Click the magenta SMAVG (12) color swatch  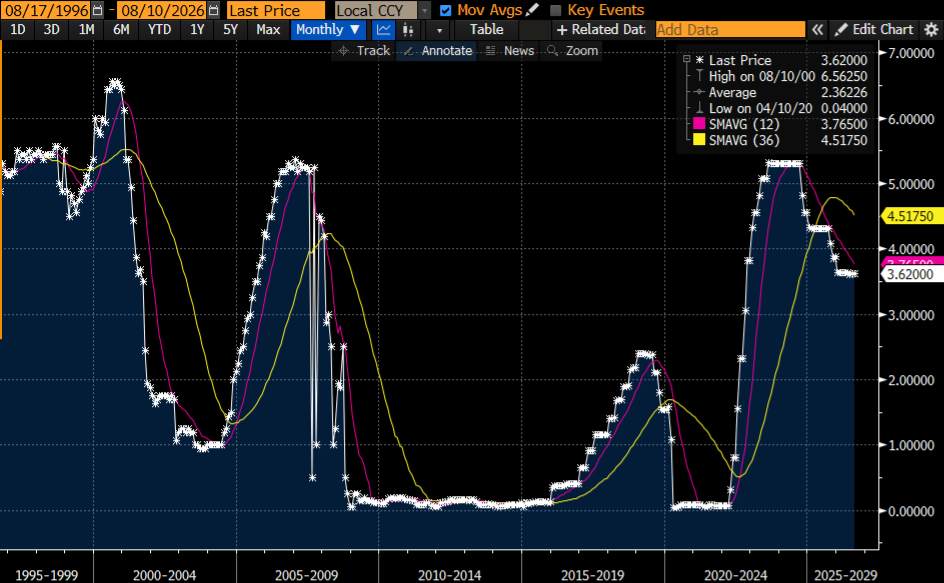(699, 124)
